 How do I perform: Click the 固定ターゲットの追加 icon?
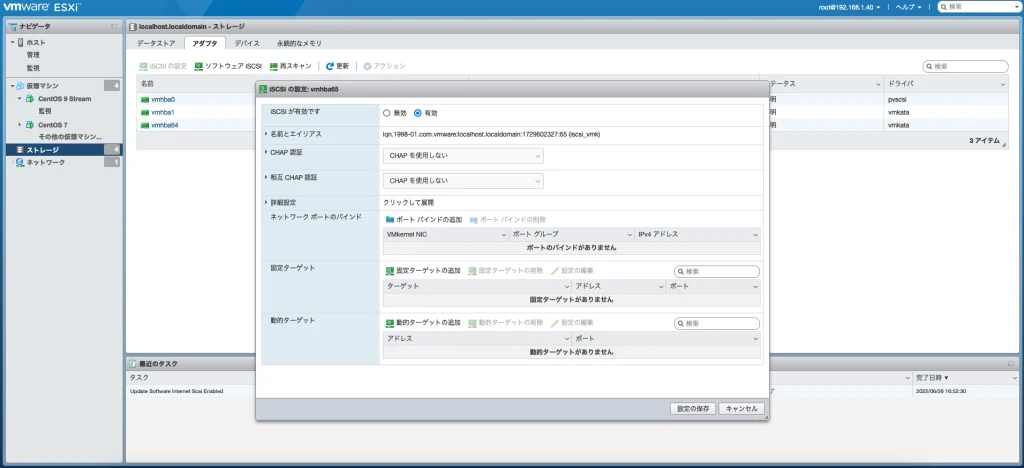pyautogui.click(x=390, y=270)
